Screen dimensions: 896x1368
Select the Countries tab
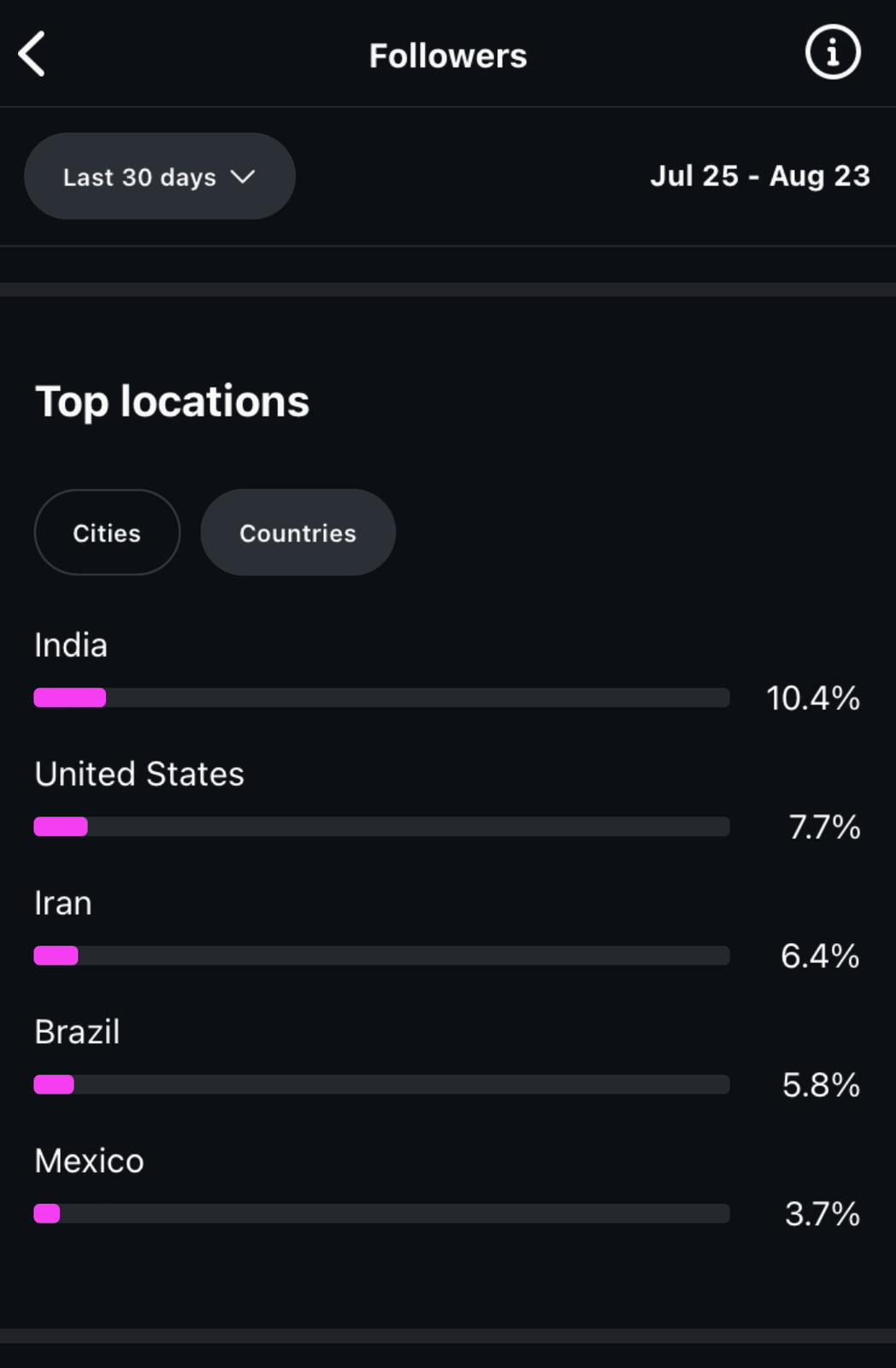click(x=298, y=533)
